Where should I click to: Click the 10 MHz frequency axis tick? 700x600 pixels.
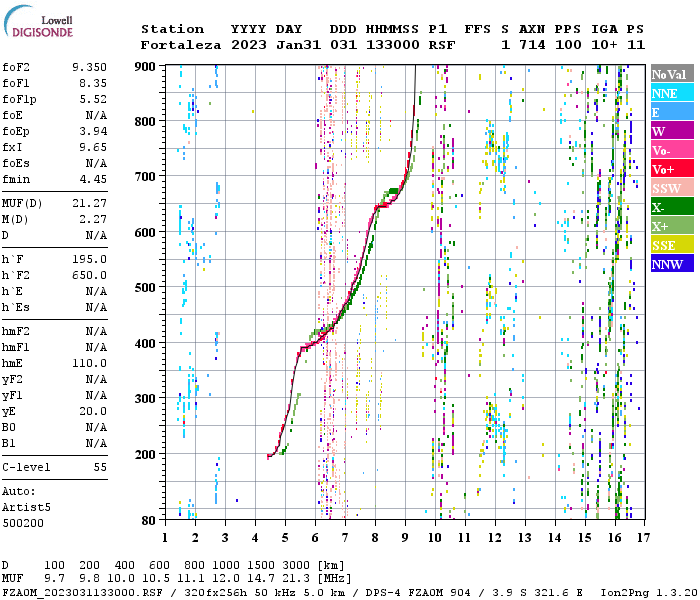click(x=435, y=537)
